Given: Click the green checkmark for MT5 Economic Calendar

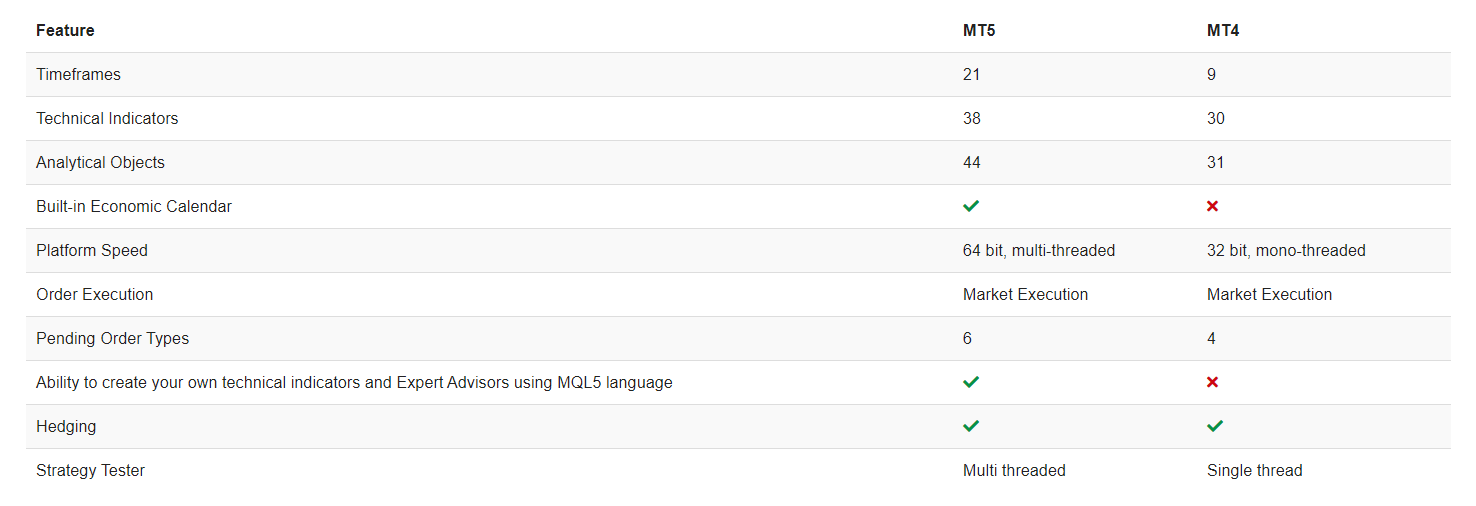Looking at the screenshot, I should click(971, 206).
